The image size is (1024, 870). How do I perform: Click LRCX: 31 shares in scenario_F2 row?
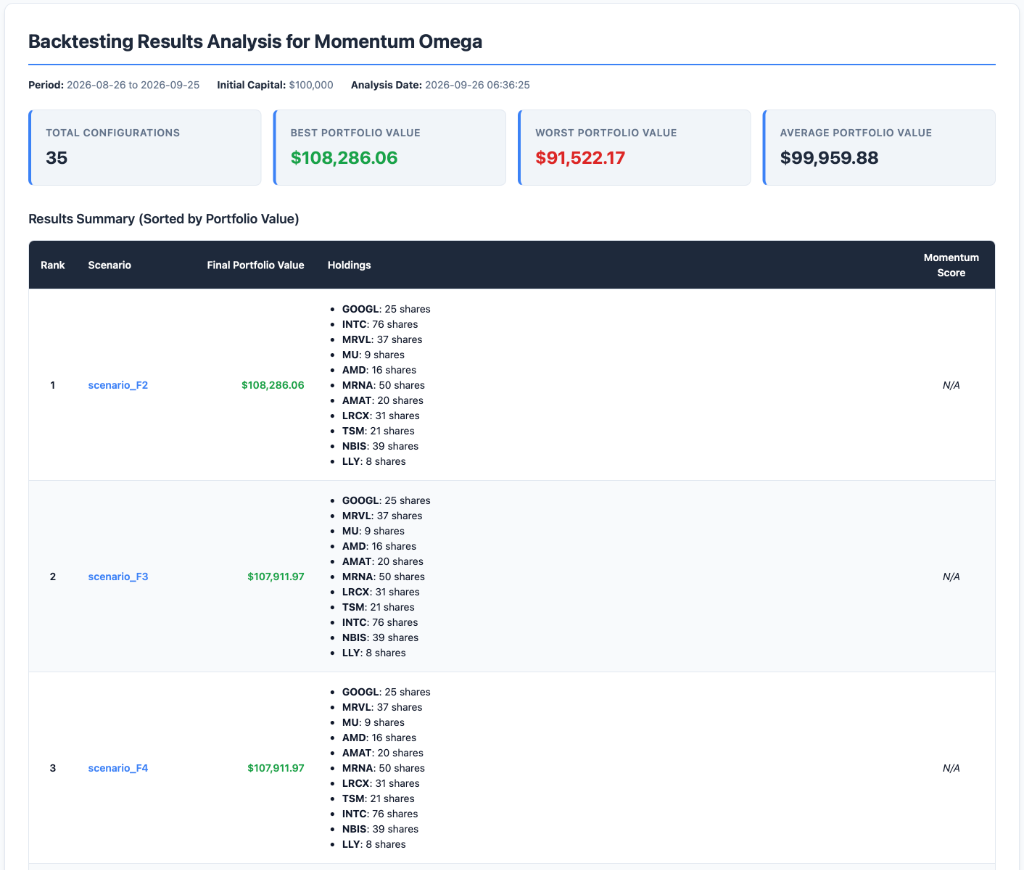(x=381, y=416)
